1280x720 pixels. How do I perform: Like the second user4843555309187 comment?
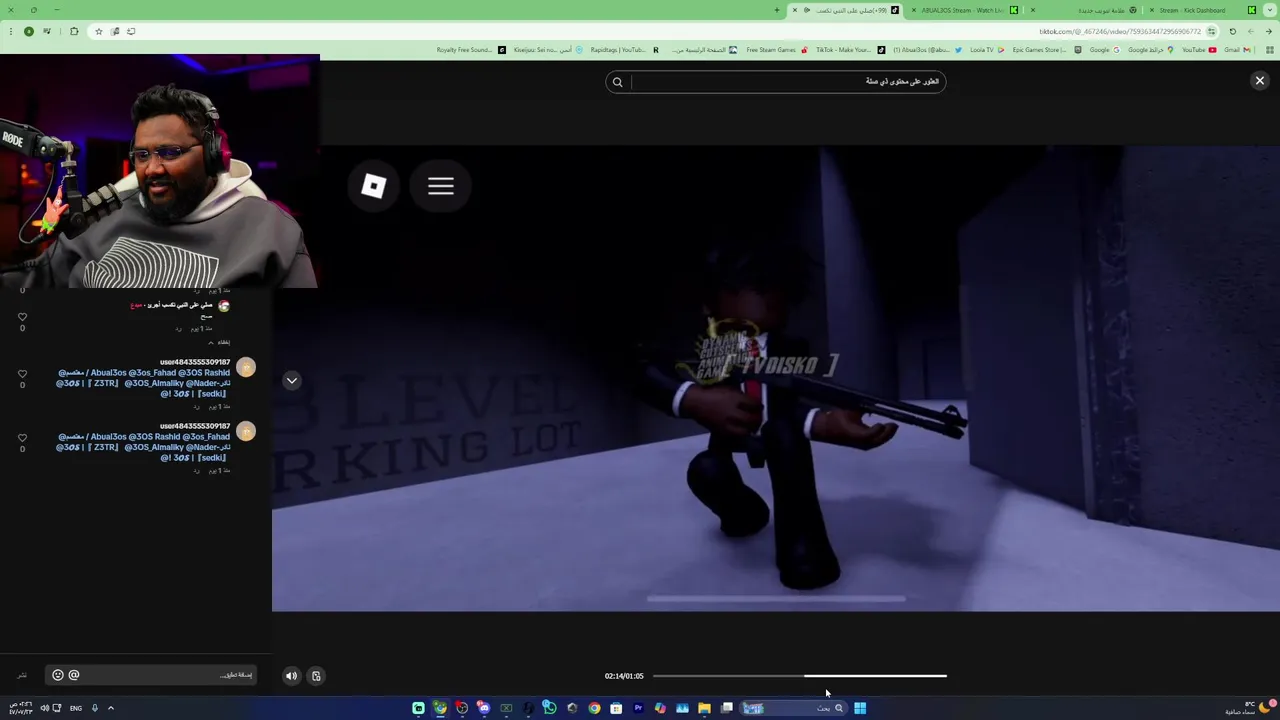(x=22, y=438)
